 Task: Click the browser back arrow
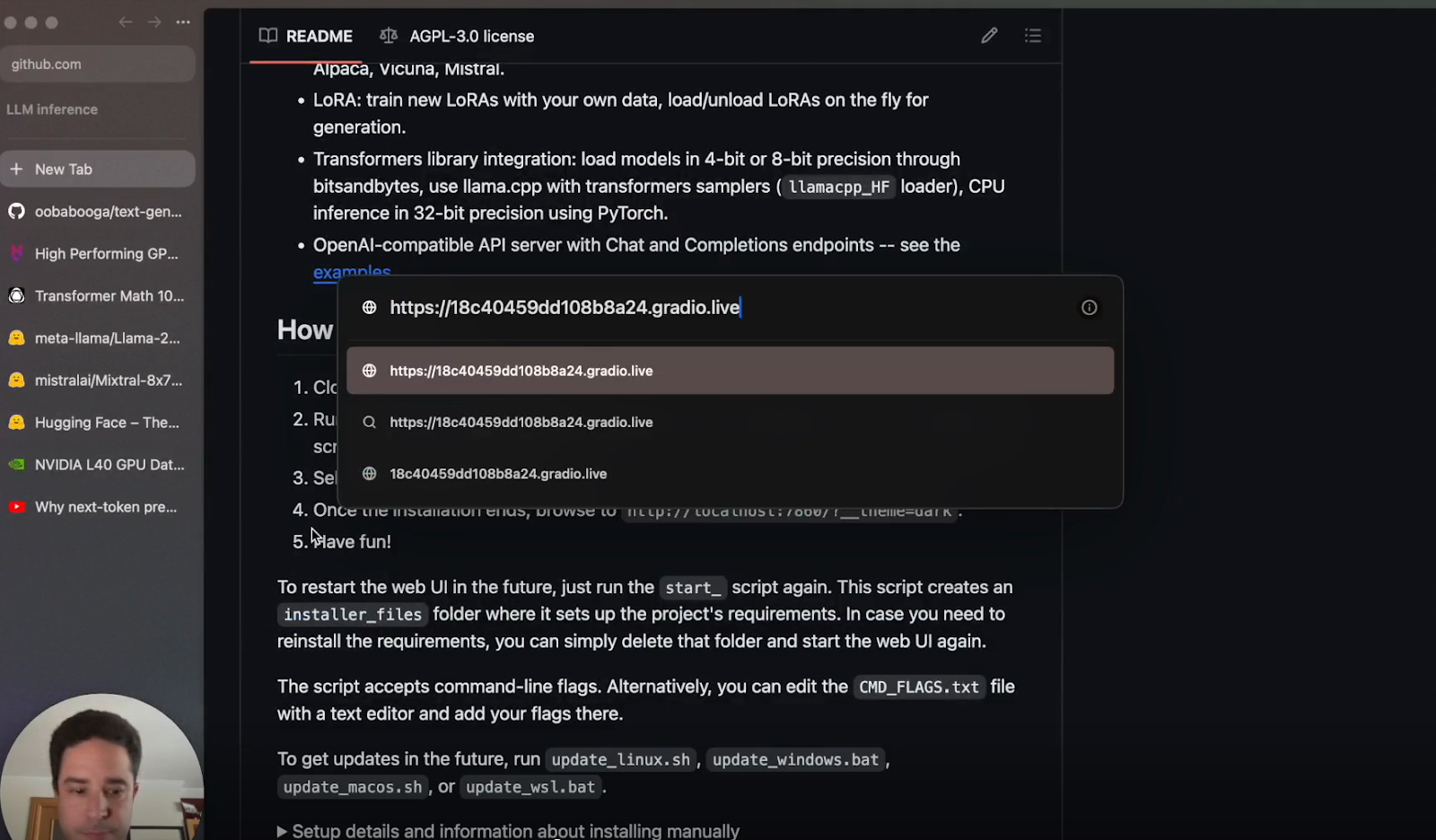(126, 22)
